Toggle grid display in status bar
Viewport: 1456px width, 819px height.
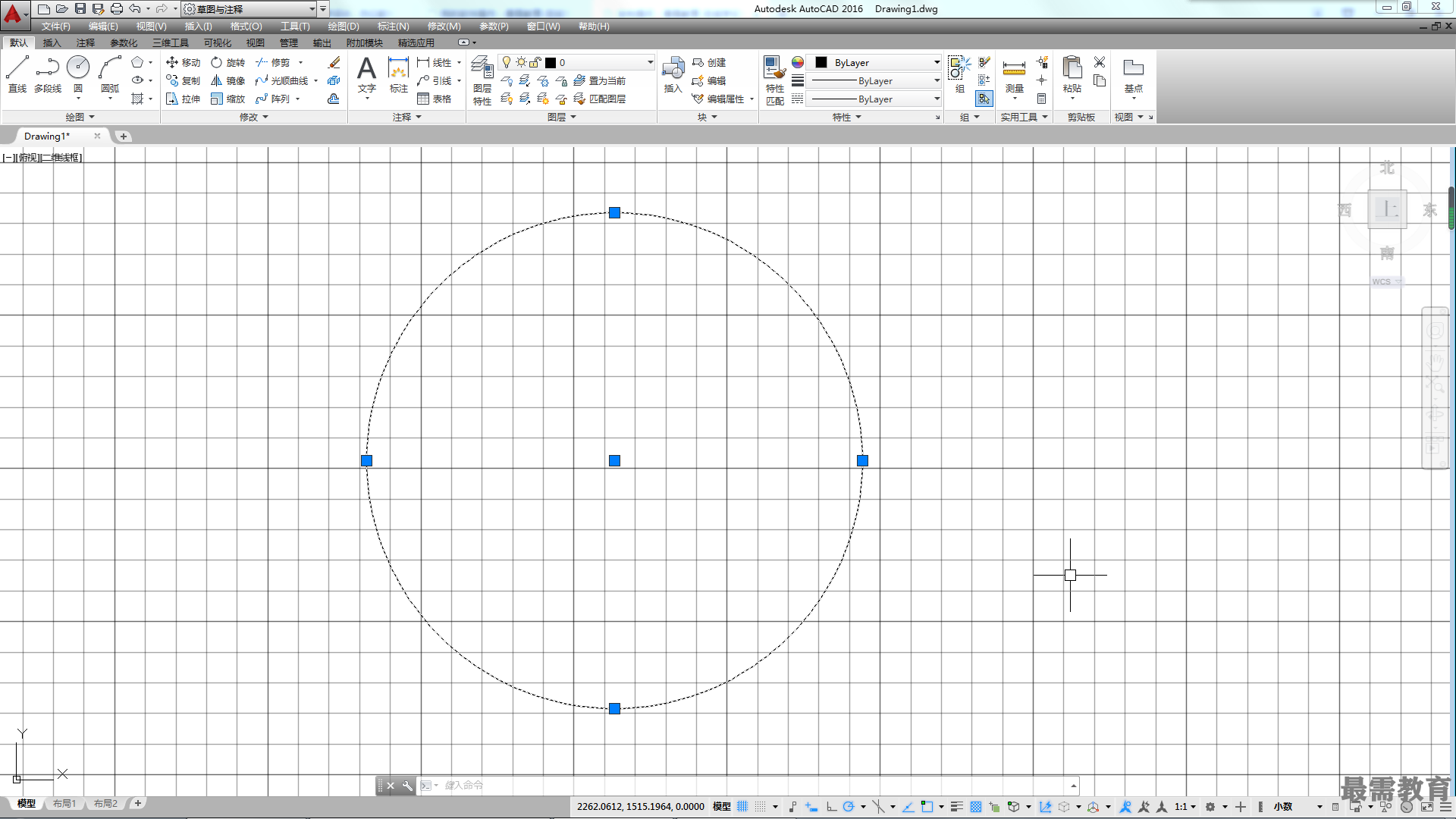(742, 807)
